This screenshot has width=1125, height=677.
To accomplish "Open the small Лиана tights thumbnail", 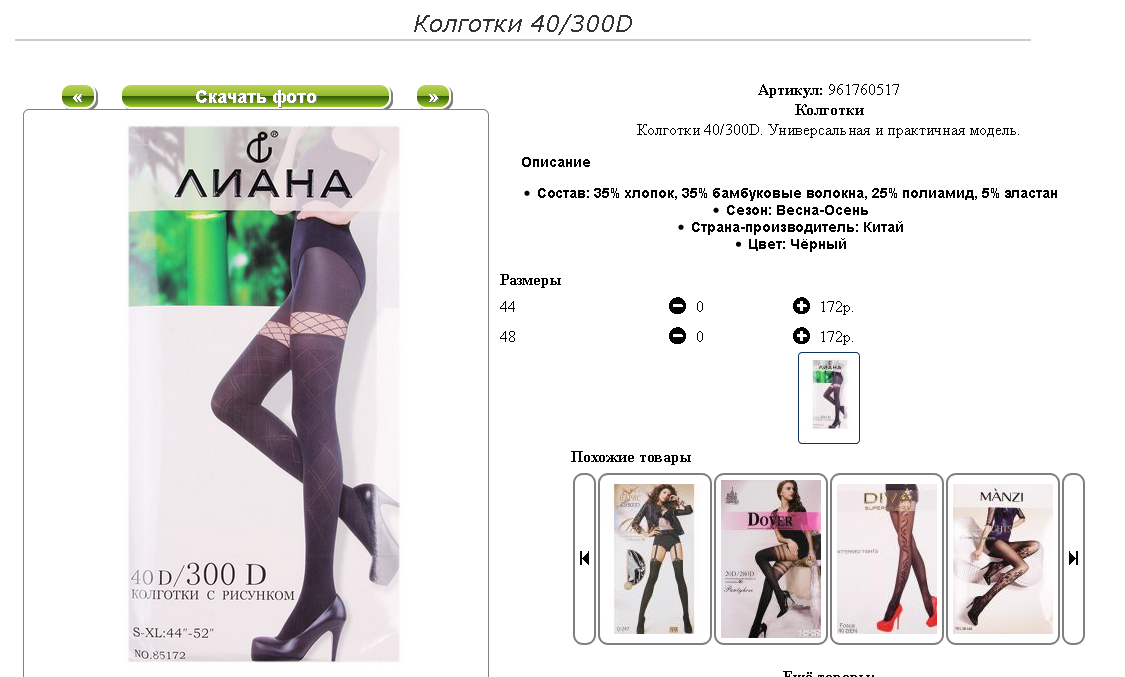I will (x=829, y=398).
